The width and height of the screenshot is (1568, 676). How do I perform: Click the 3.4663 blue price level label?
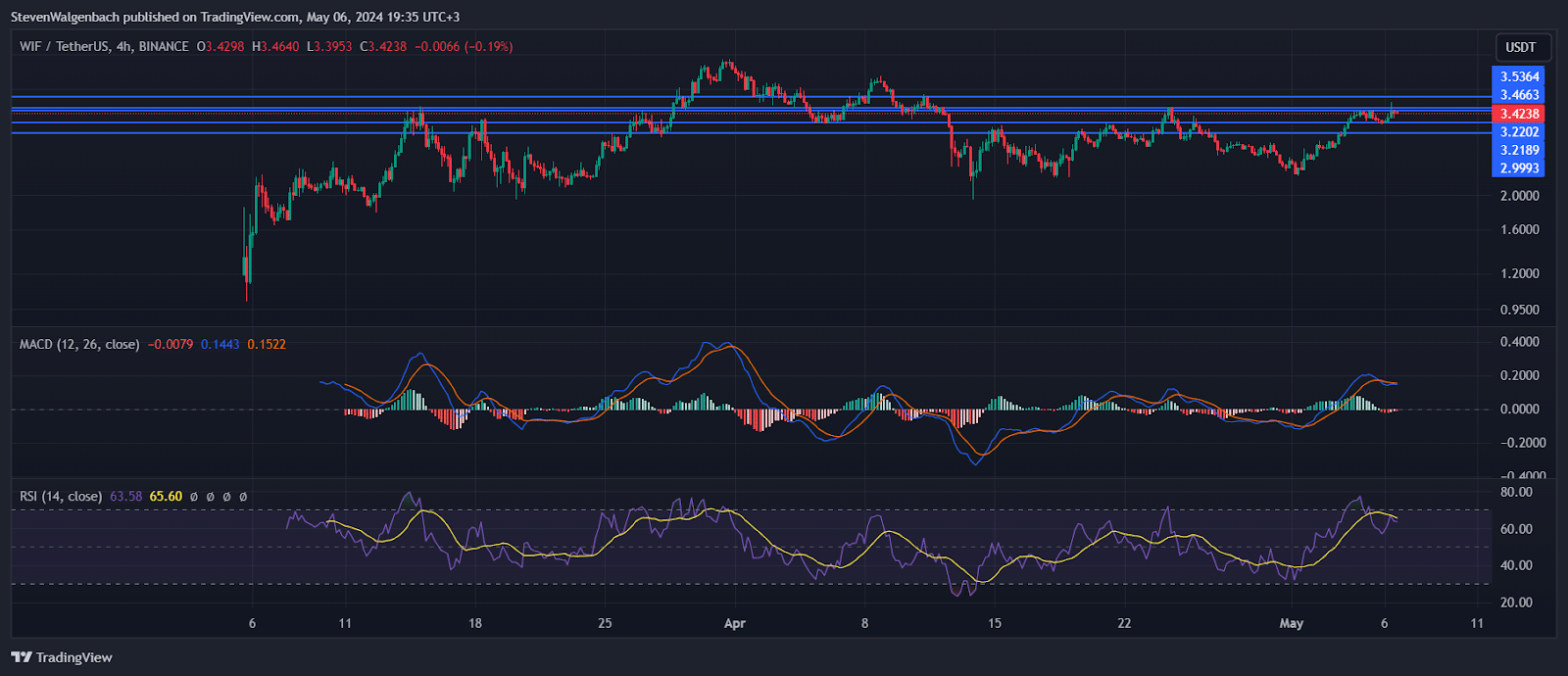[x=1519, y=95]
